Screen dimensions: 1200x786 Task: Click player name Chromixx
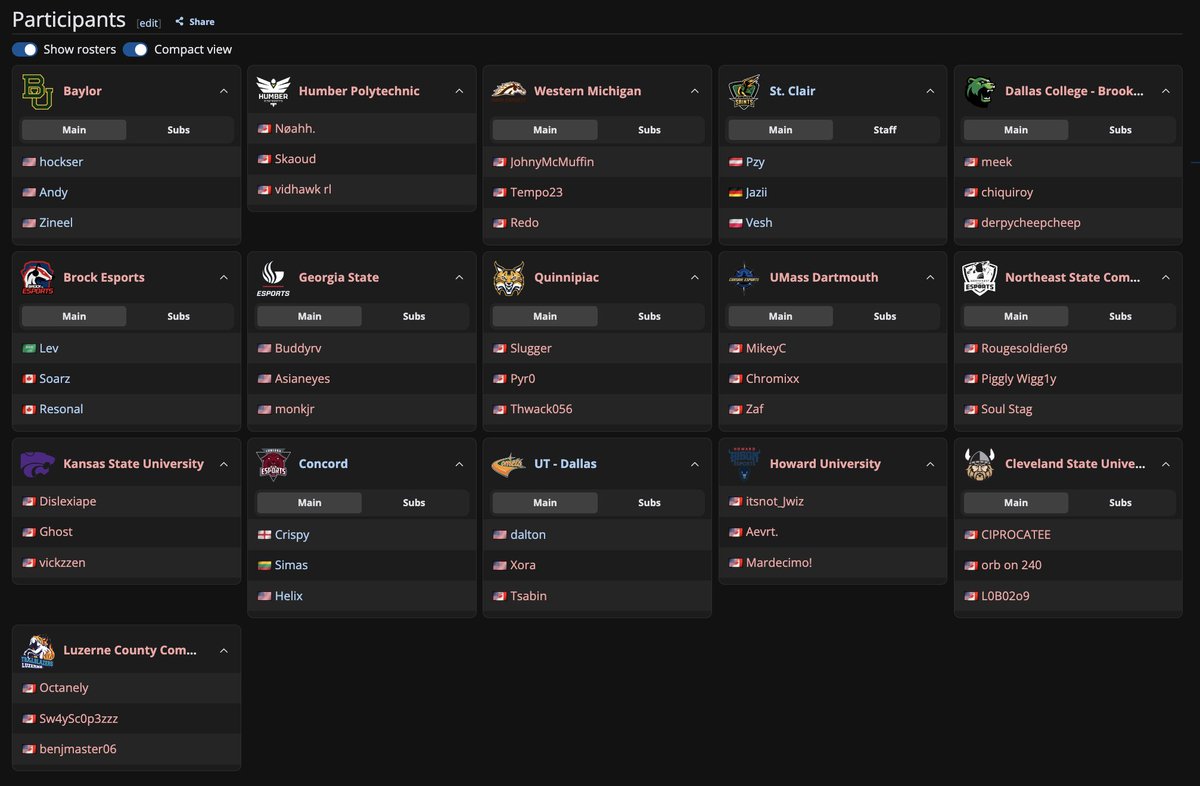[x=773, y=379]
